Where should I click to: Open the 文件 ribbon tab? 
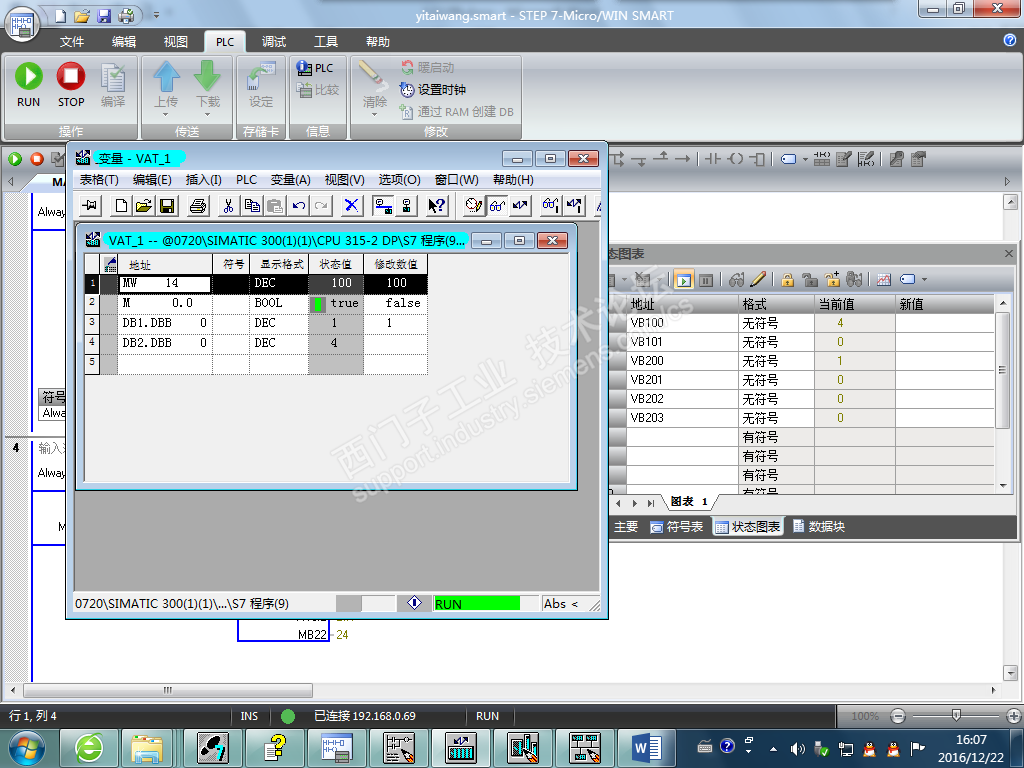tap(72, 42)
